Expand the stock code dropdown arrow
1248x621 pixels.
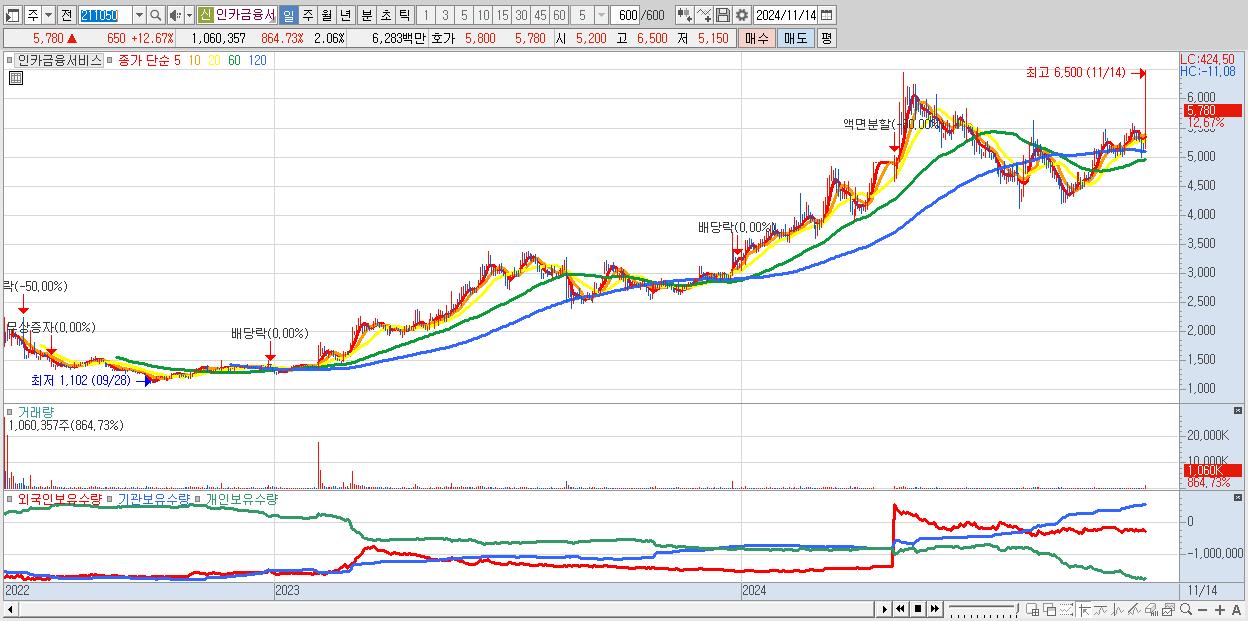(x=139, y=15)
